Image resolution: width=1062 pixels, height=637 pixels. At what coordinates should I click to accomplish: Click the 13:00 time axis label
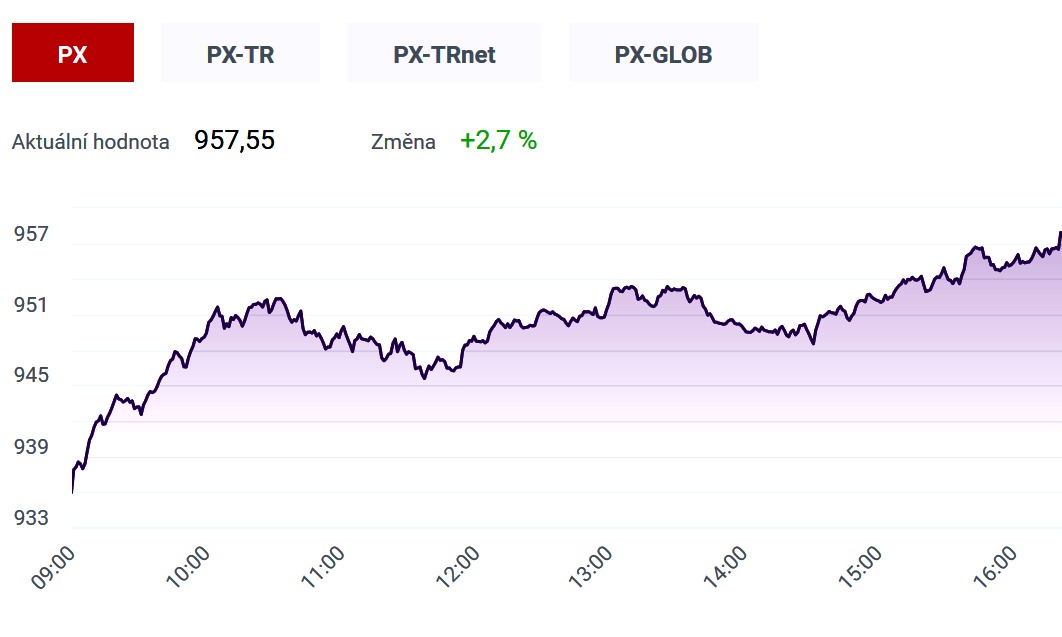point(591,567)
